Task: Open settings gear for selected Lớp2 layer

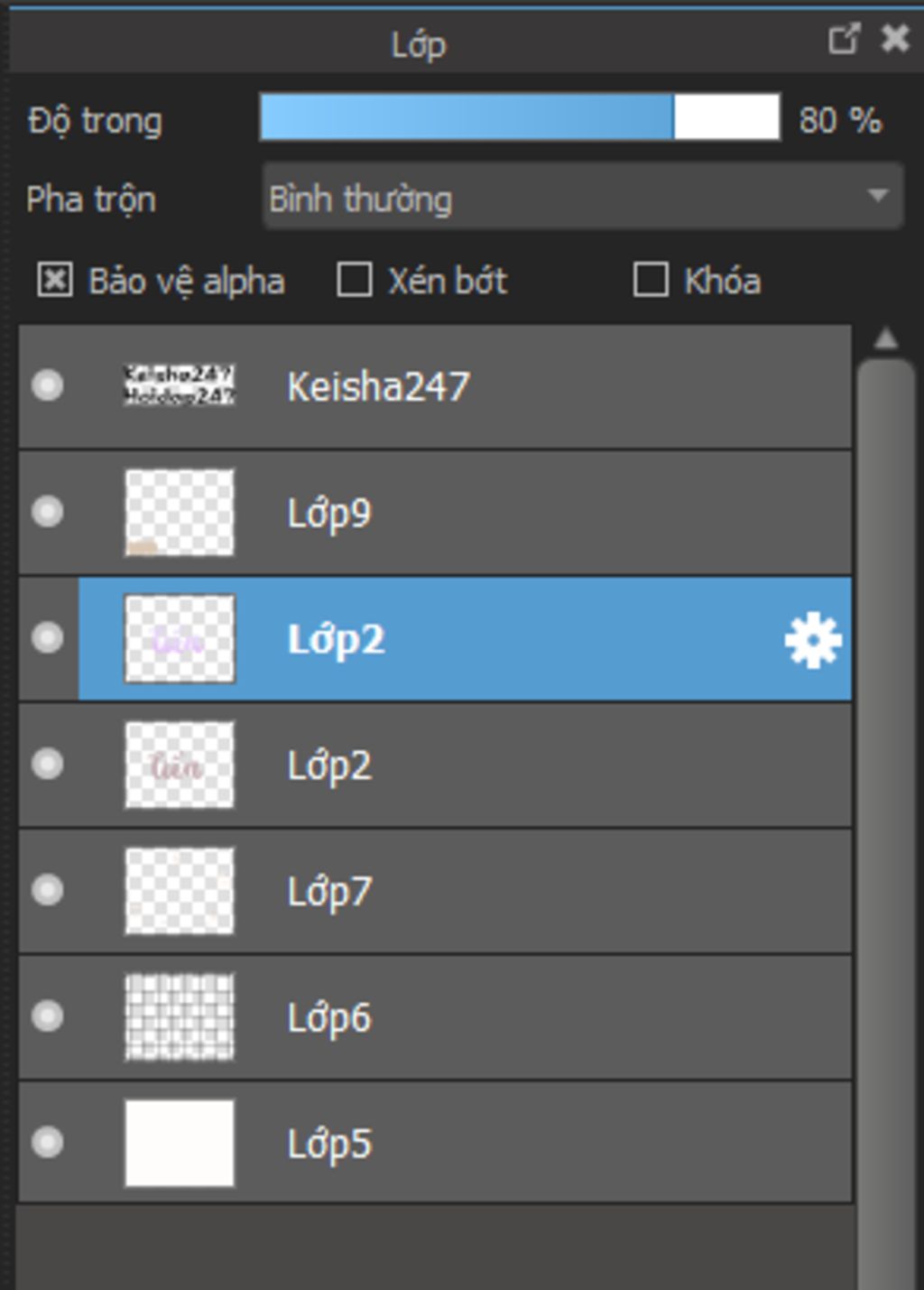Action: (x=813, y=640)
